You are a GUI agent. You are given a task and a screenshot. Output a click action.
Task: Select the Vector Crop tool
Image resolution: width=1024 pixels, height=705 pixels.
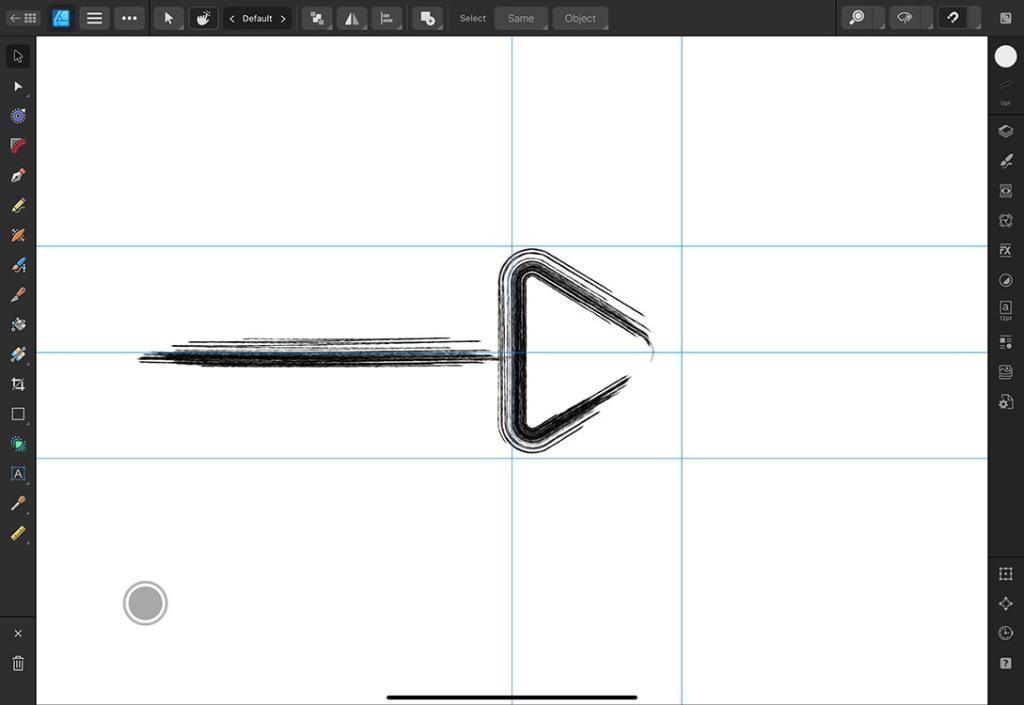click(x=18, y=384)
